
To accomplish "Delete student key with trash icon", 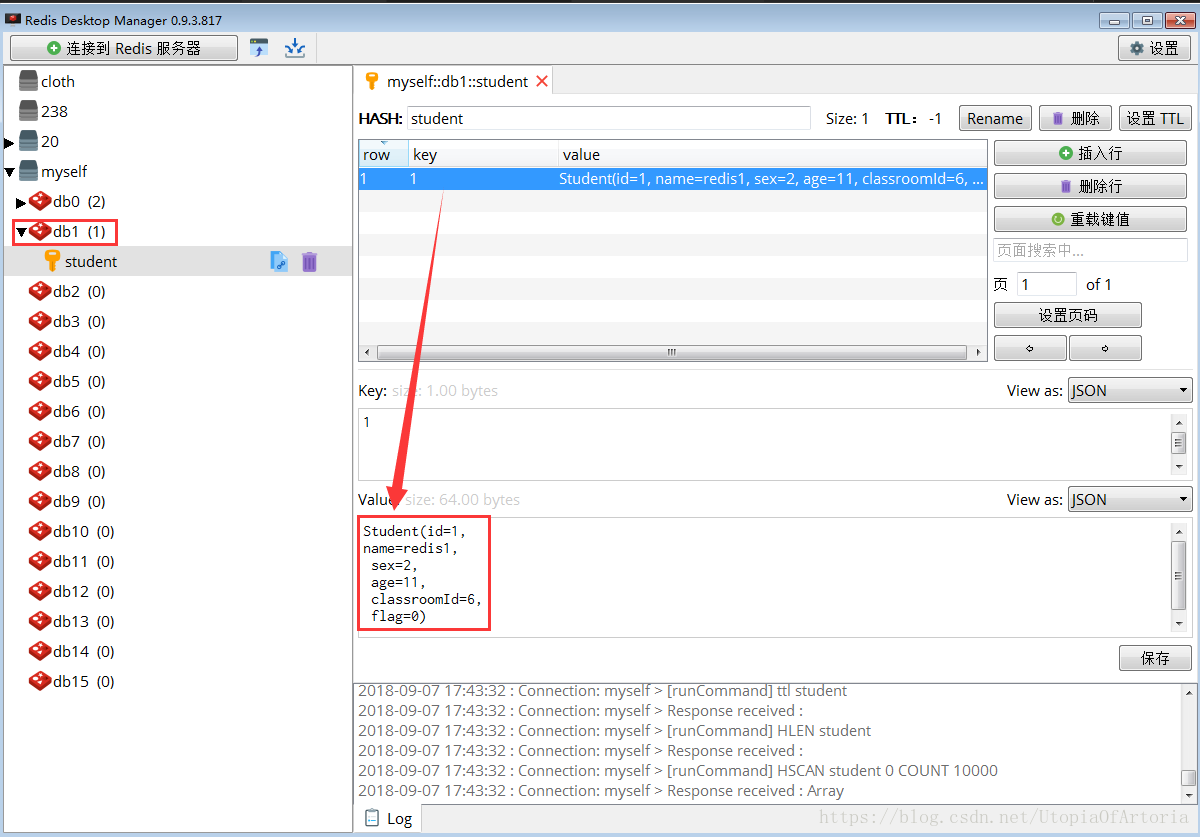I will (310, 261).
